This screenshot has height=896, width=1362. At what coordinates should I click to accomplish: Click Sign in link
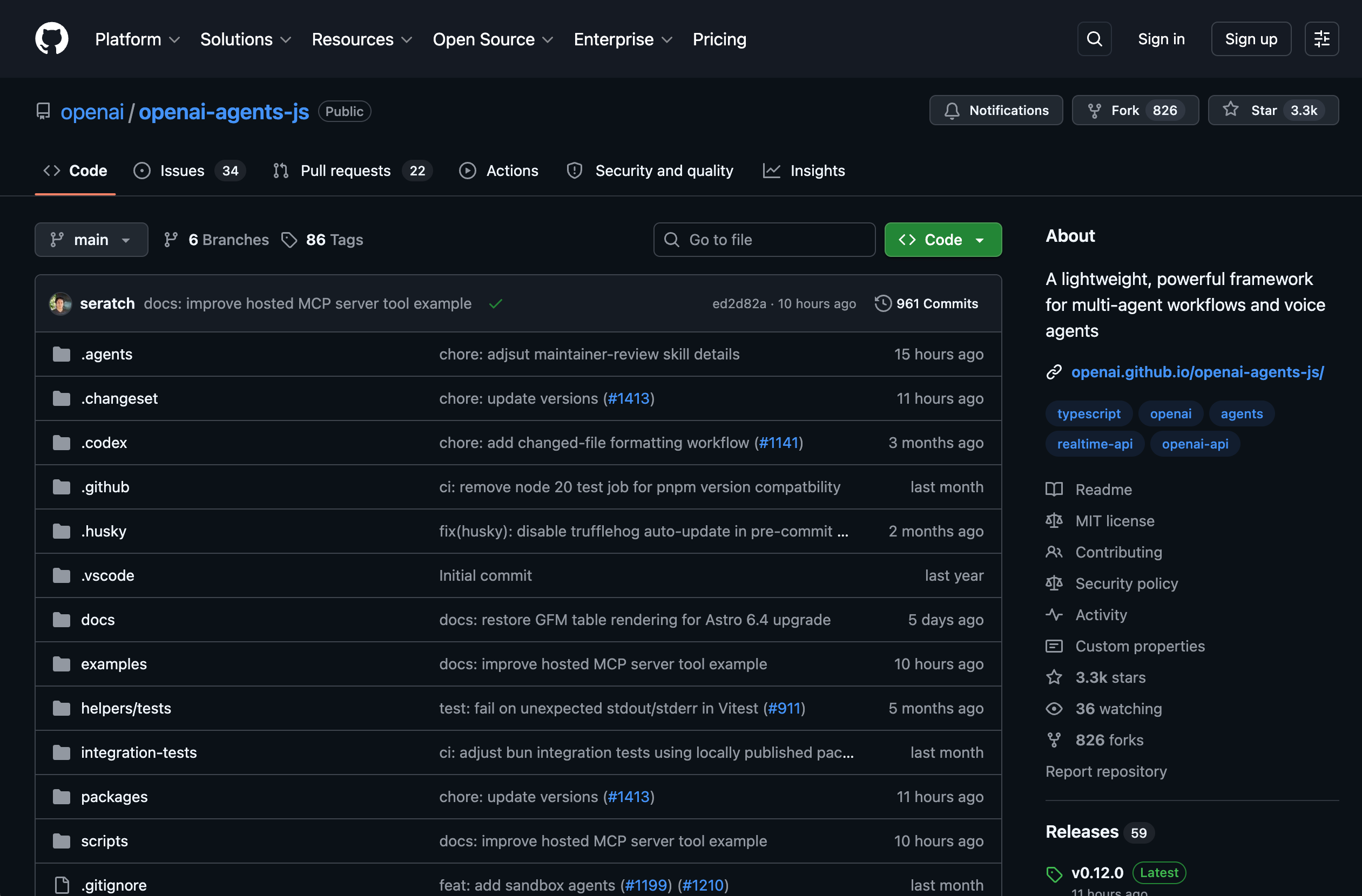[1161, 39]
